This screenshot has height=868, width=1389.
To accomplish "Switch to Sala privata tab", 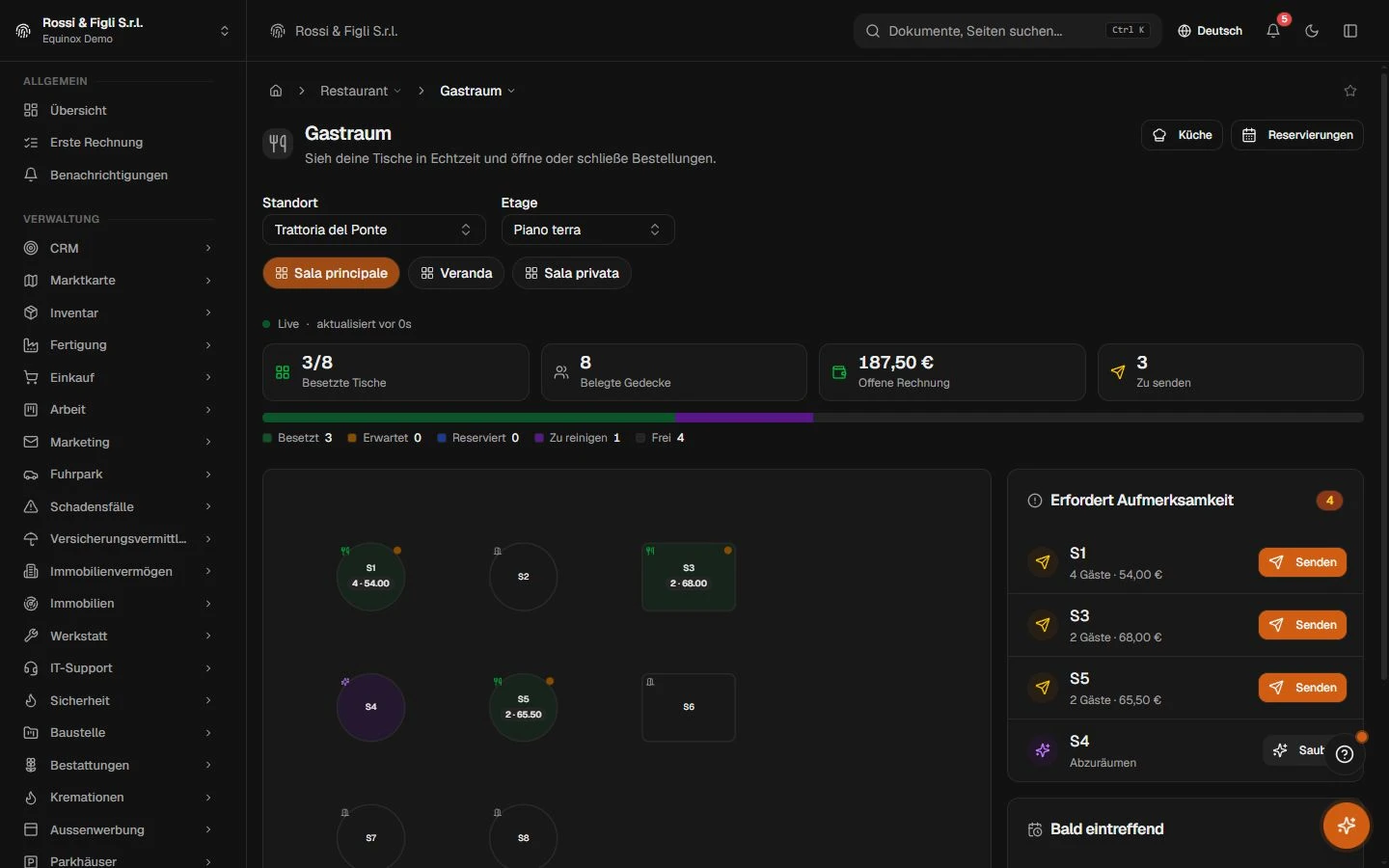I will (572, 273).
